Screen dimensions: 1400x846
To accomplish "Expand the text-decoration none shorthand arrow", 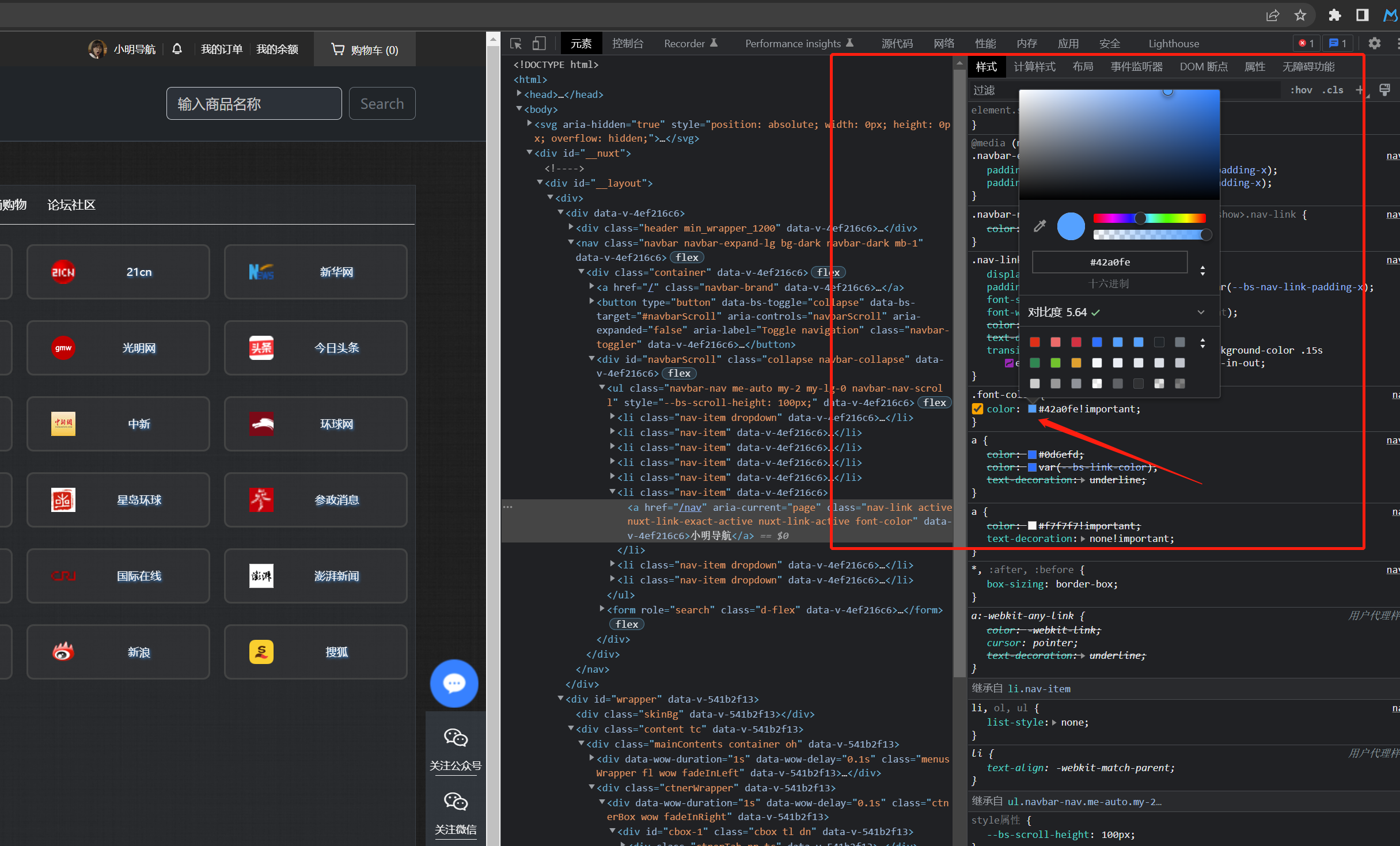I will click(1083, 539).
